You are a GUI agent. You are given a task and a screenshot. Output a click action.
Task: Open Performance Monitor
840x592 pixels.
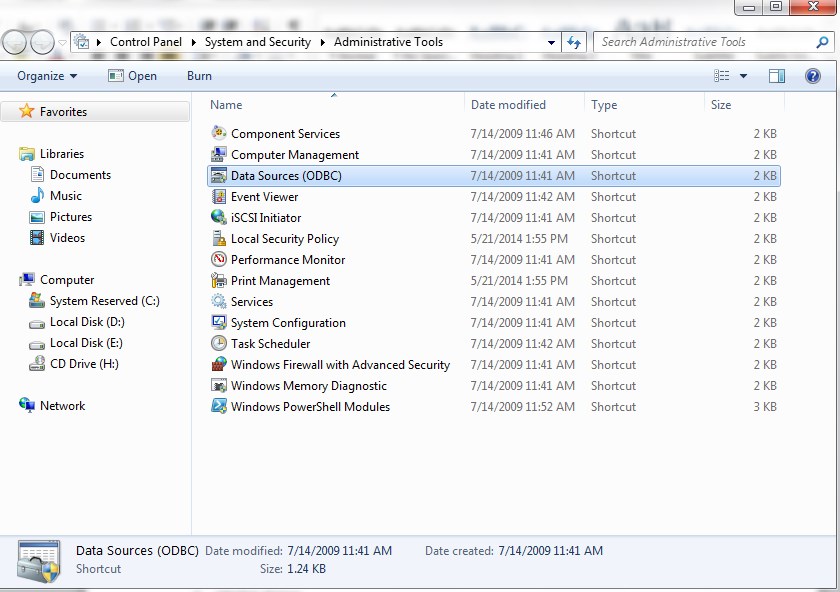coord(288,260)
